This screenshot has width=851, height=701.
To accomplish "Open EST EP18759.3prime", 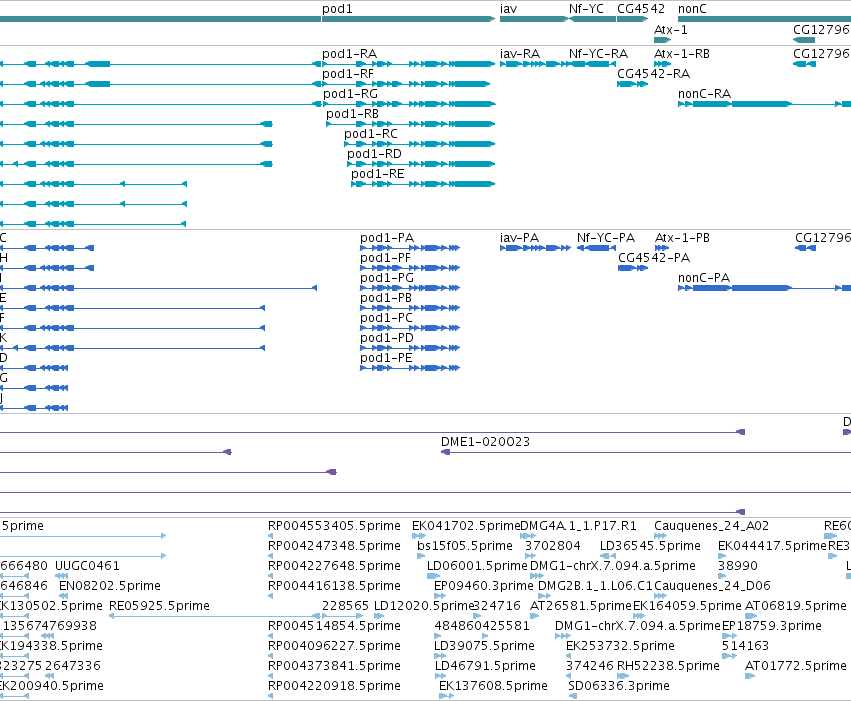I will click(772, 627).
